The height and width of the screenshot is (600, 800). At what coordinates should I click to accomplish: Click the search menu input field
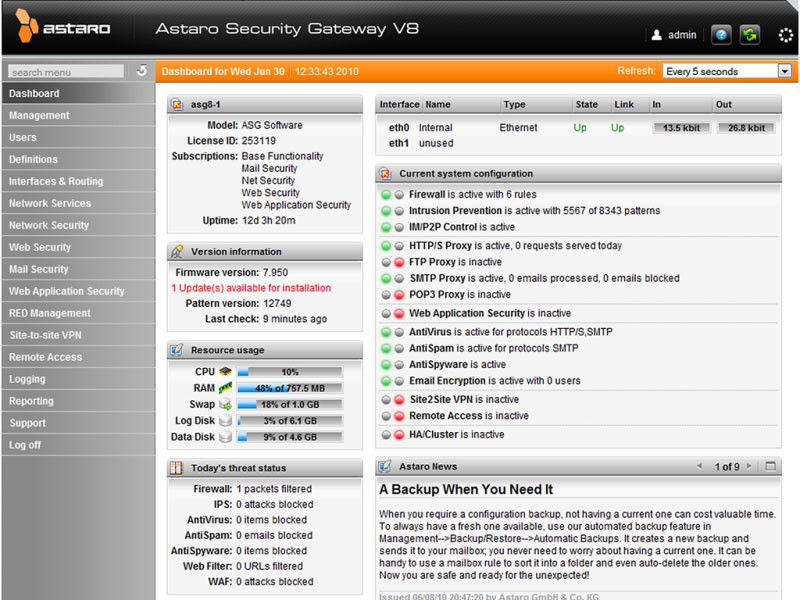pos(66,72)
